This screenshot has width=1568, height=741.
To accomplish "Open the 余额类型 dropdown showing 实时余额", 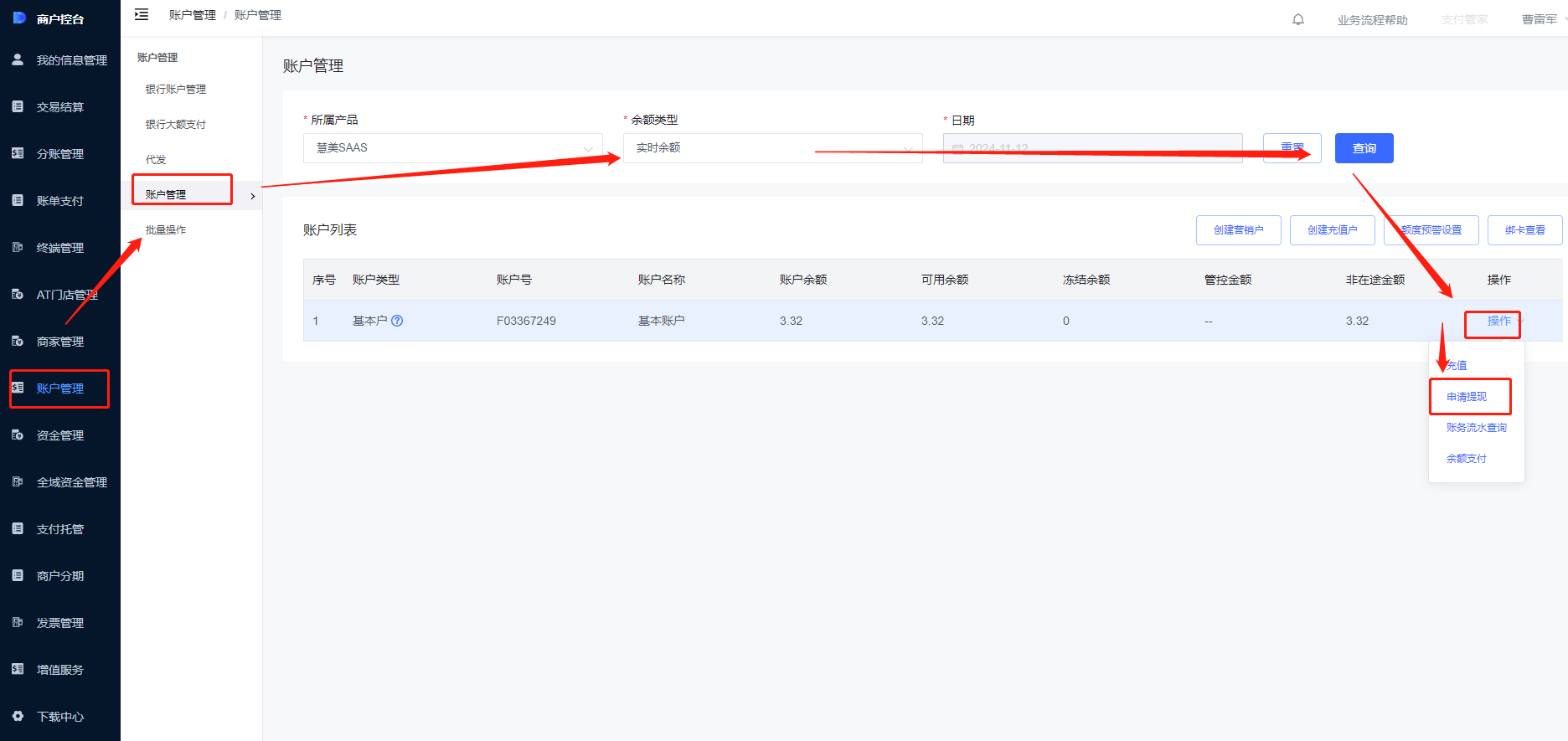I will tap(772, 148).
